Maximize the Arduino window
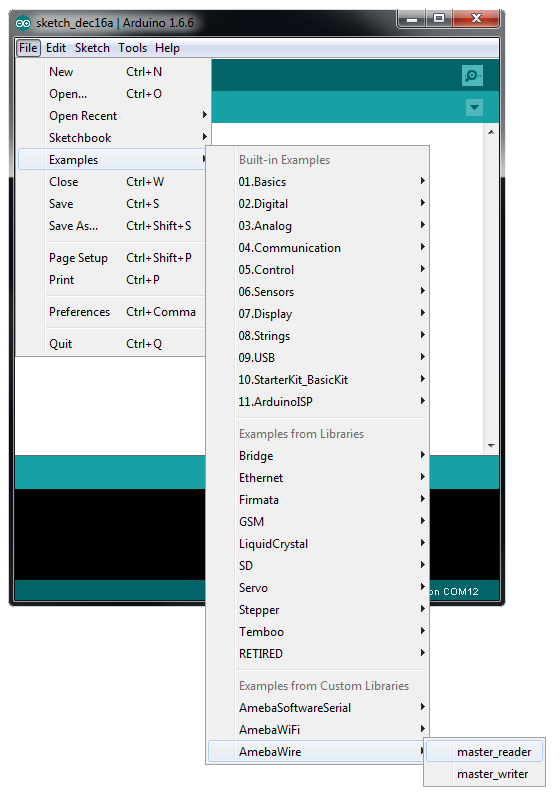The width and height of the screenshot is (560, 798). [439, 19]
